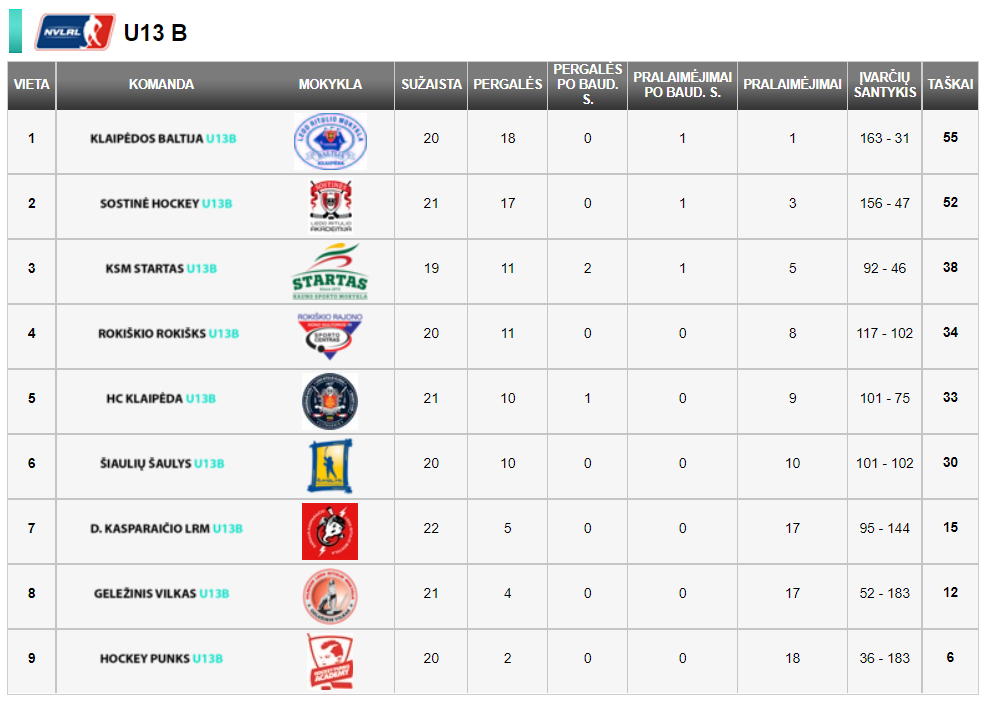The height and width of the screenshot is (708, 990).
Task: Click HC Klaipėda round dark emblem
Action: click(x=330, y=401)
